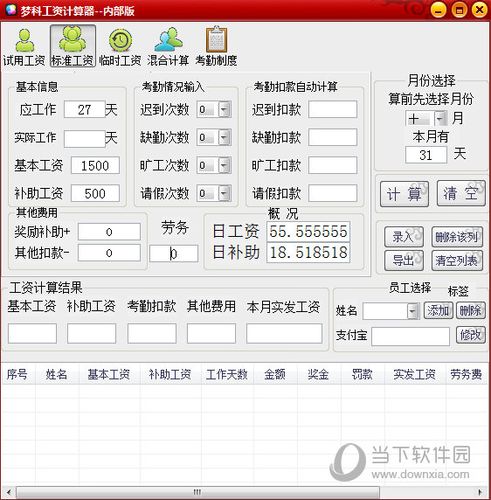Click the 劳务 input field

[x=173, y=254]
